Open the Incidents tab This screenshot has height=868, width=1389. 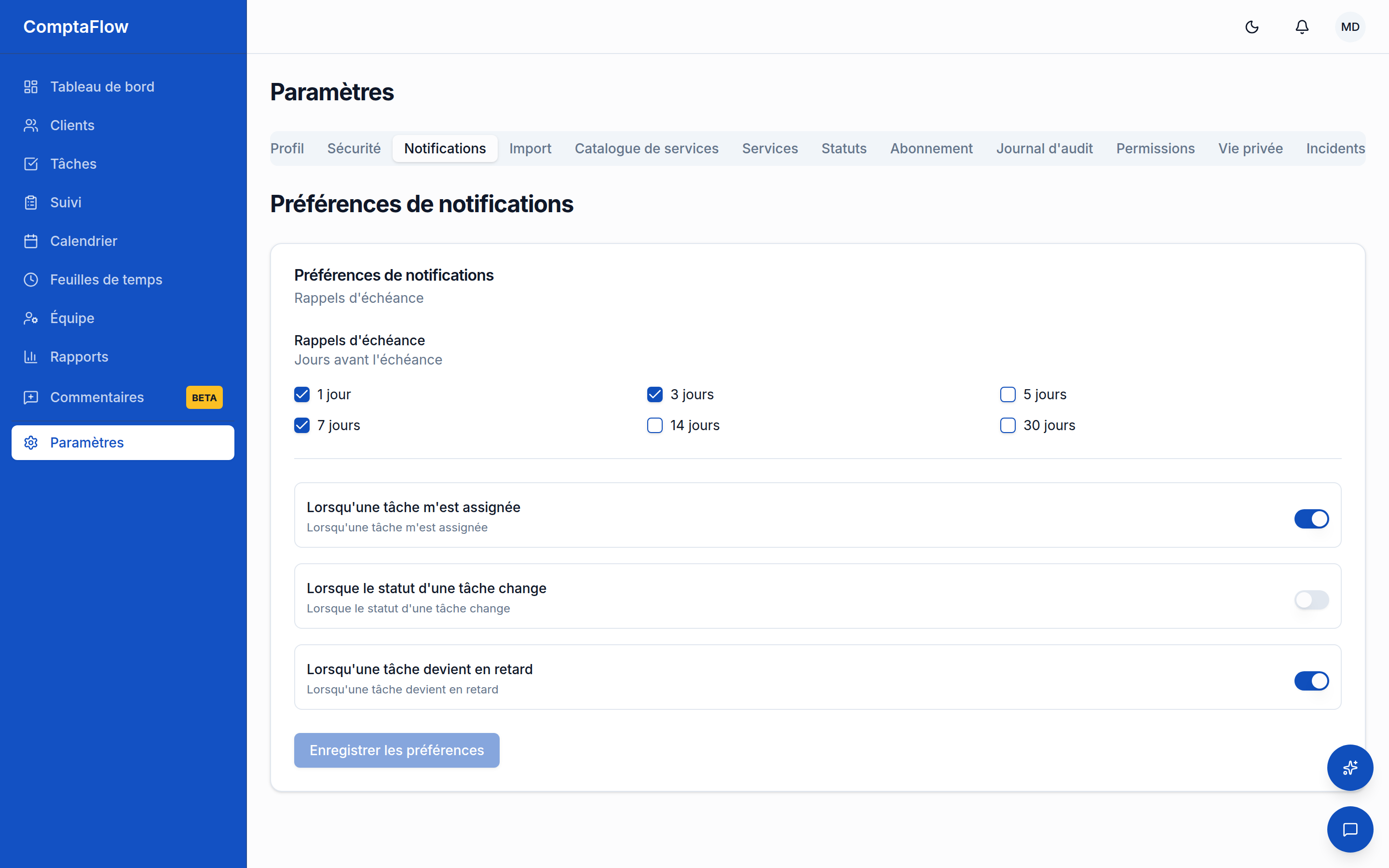point(1335,149)
